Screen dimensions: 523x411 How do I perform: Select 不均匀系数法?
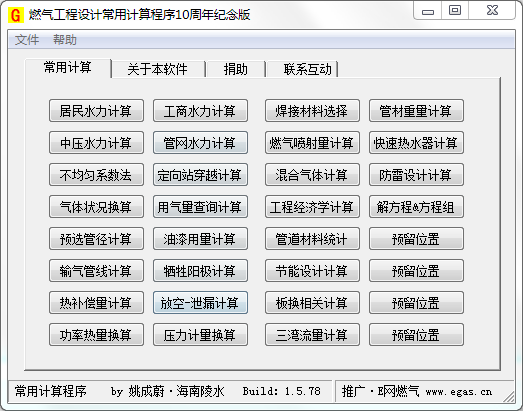96,175
